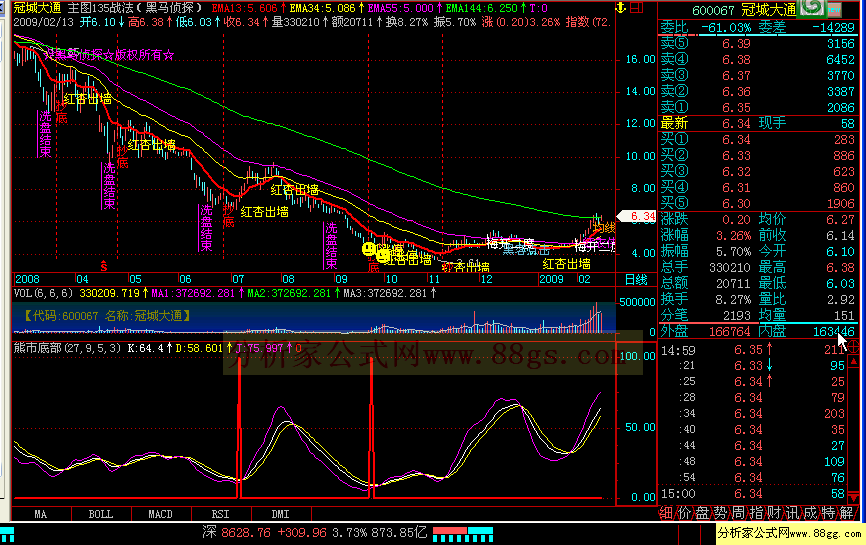Click the 买① 6.34 bid row
Screen dimensions: 866x545
click(758, 139)
